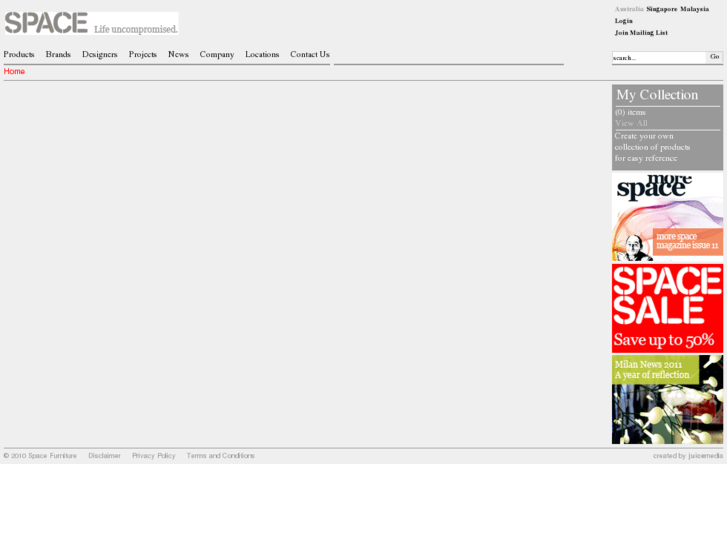727x545 pixels.
Task: Open the My Collection heading
Action: [657, 95]
